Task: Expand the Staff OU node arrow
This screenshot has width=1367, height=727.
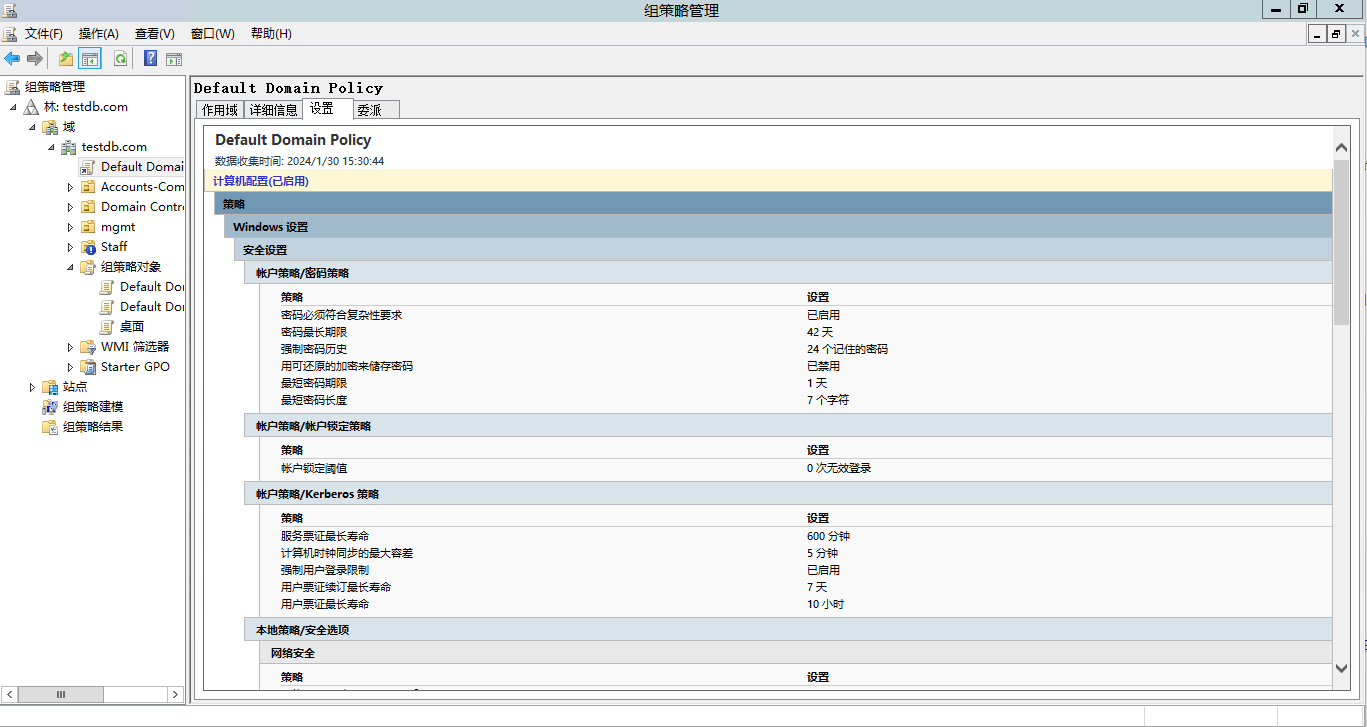Action: 70,247
